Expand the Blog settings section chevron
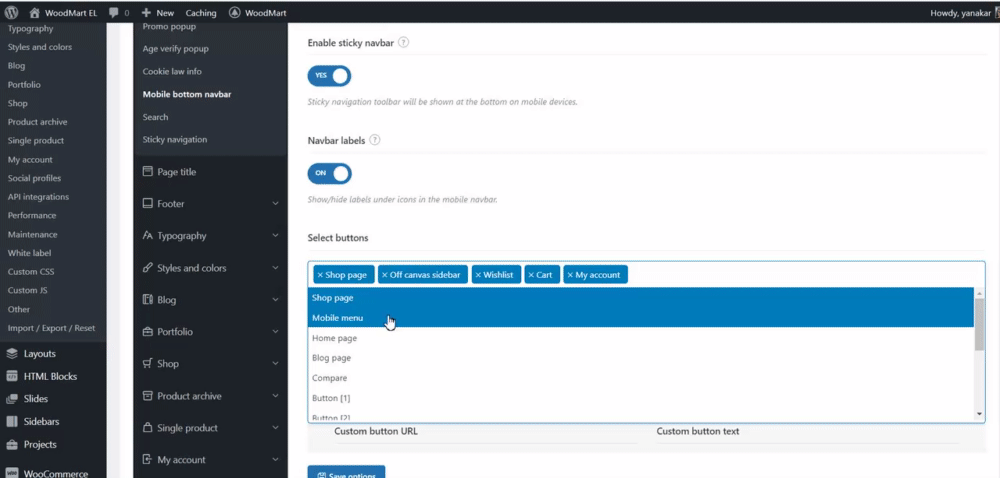The width and height of the screenshot is (1000, 478). [276, 300]
